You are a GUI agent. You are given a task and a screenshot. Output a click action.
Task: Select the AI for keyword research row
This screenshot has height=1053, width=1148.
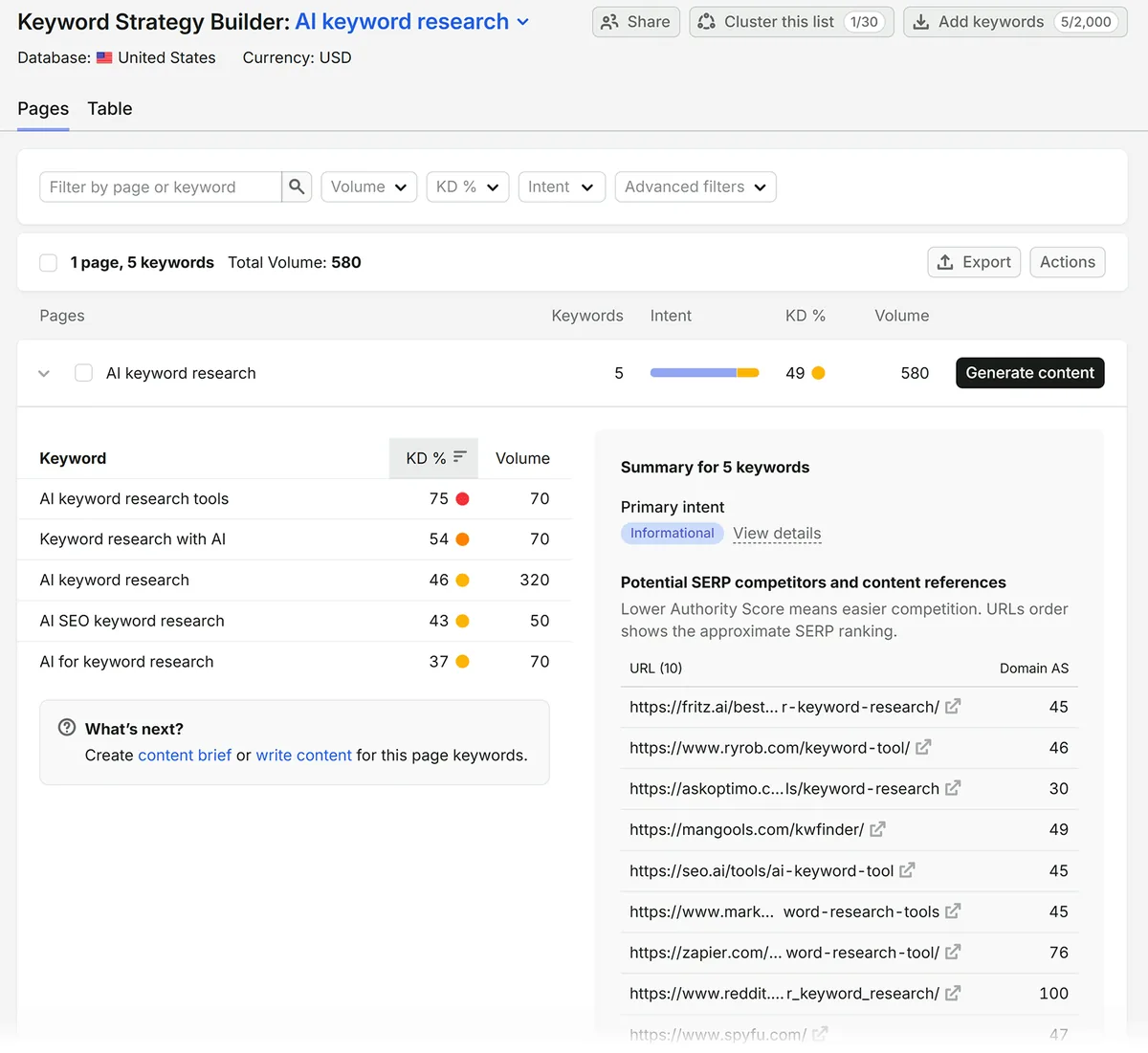coord(295,662)
